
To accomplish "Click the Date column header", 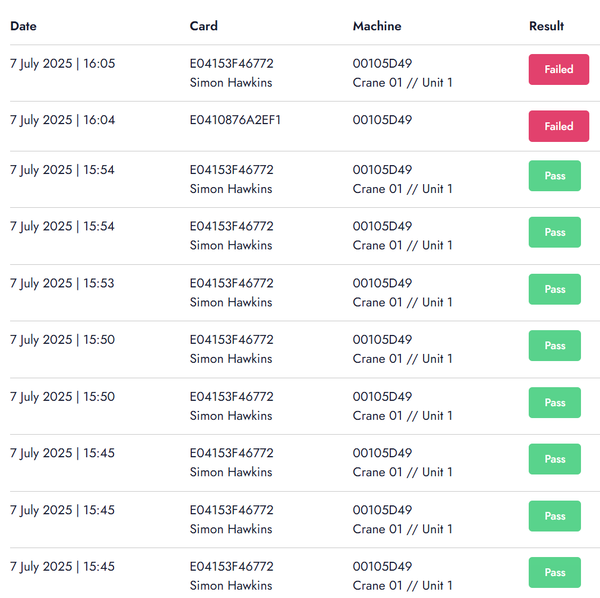I will click(24, 26).
